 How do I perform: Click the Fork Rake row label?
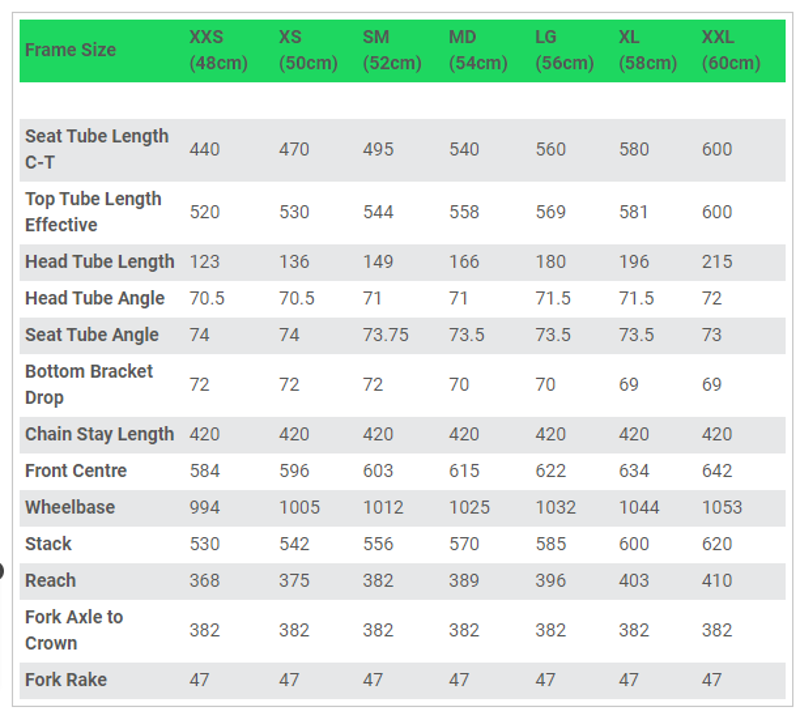[66, 680]
